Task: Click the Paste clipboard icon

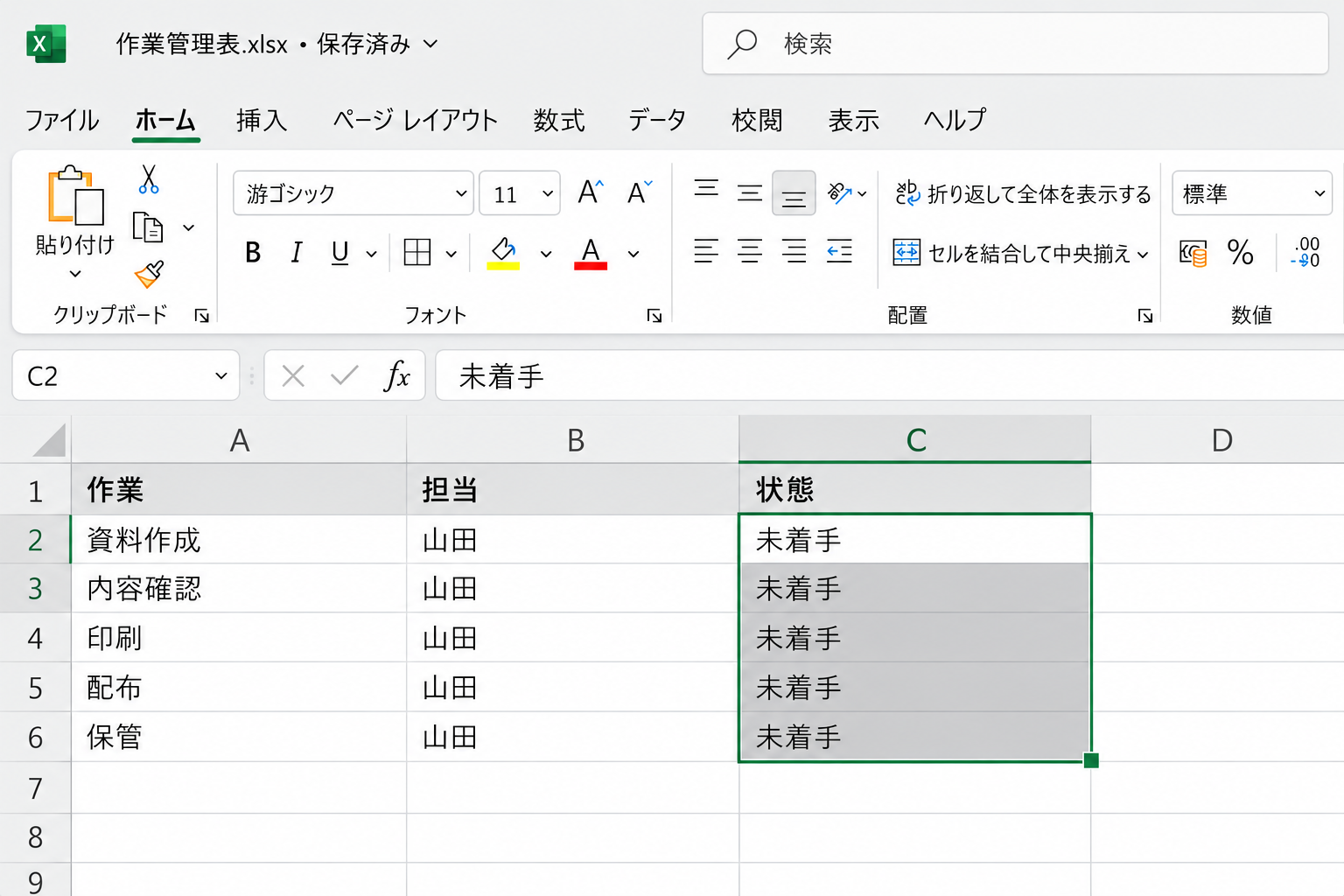Action: coord(76,195)
